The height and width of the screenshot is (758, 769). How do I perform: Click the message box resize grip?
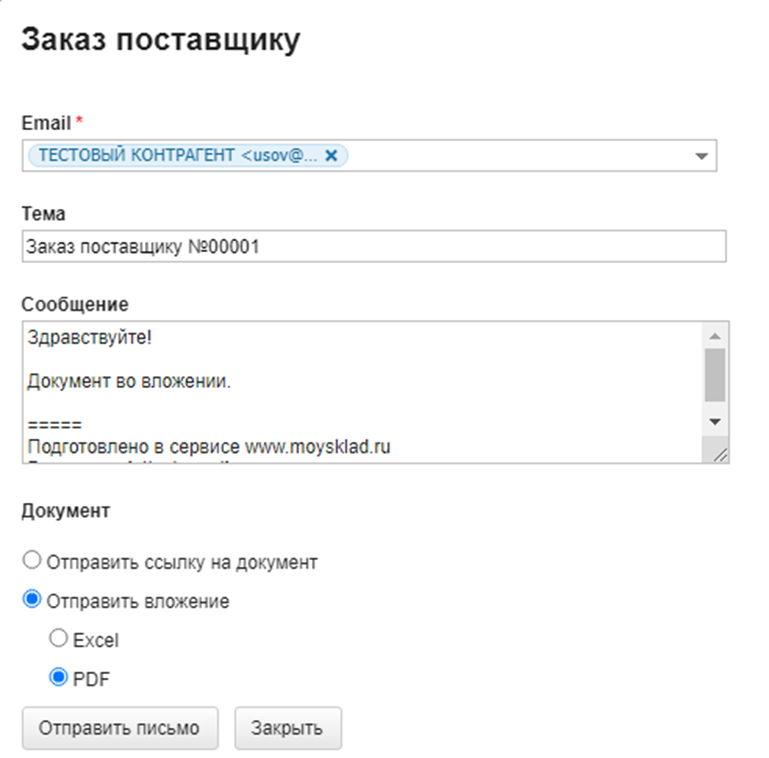tap(719, 455)
